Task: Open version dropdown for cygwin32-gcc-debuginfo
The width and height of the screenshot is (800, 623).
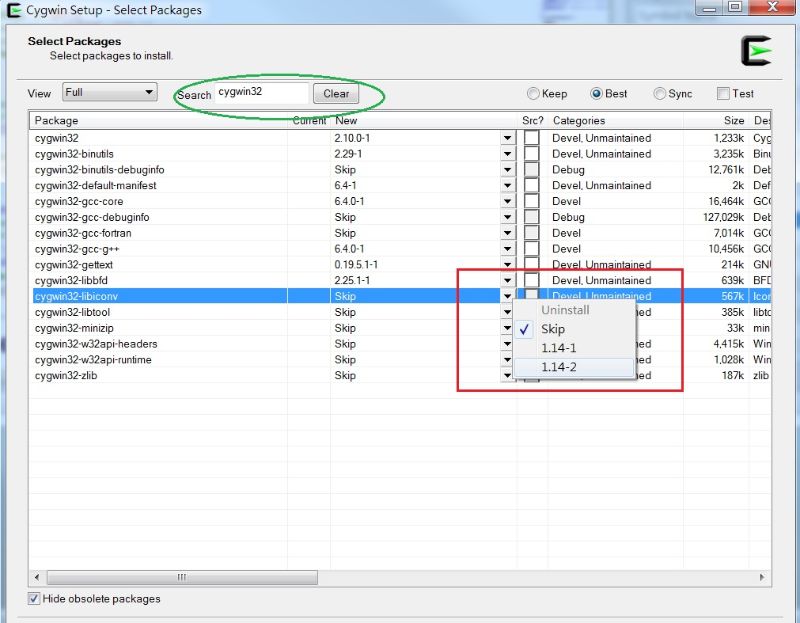Action: pos(507,217)
